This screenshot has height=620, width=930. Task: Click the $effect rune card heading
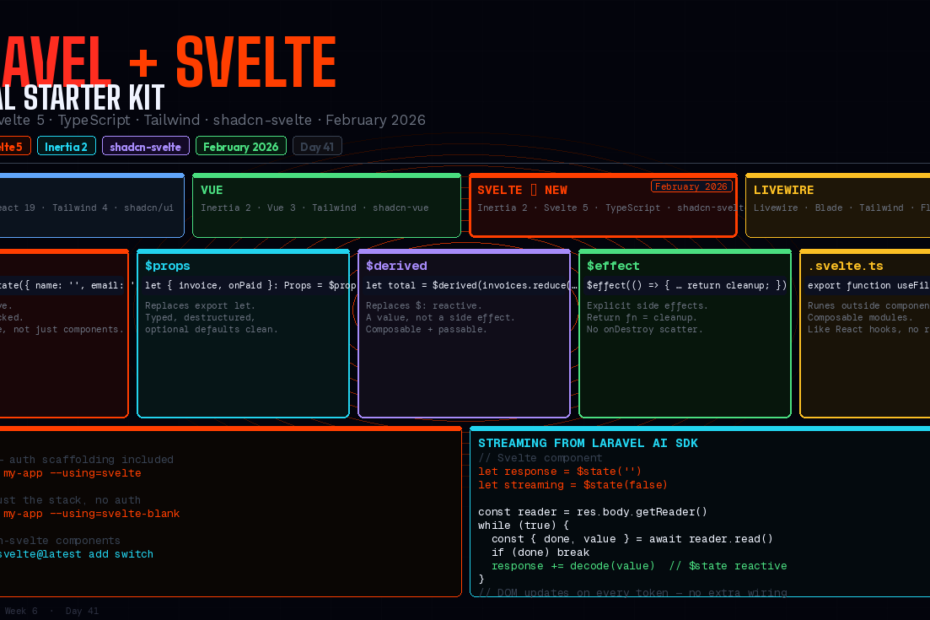click(x=614, y=266)
